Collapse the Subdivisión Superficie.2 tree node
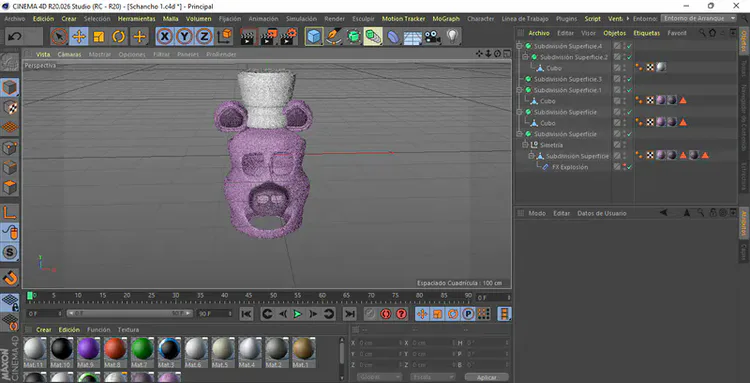 [x=525, y=57]
